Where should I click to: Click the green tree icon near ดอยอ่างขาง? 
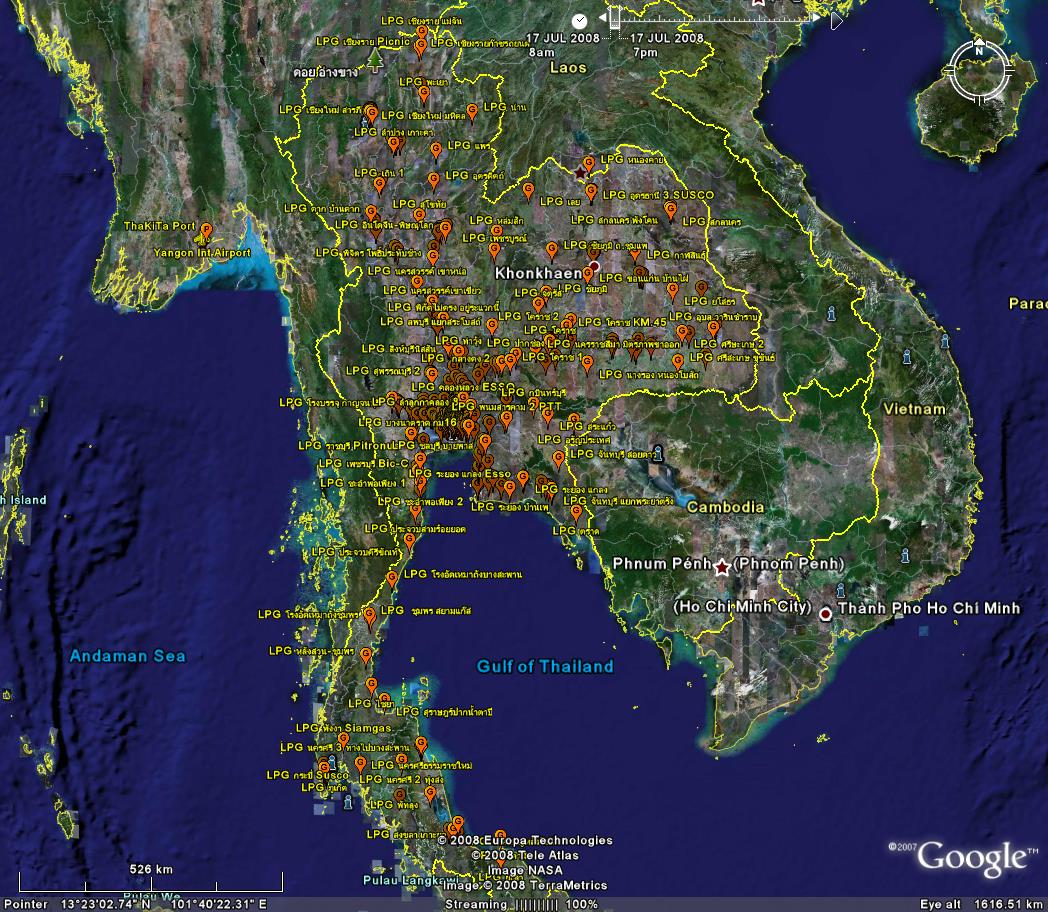point(375,61)
